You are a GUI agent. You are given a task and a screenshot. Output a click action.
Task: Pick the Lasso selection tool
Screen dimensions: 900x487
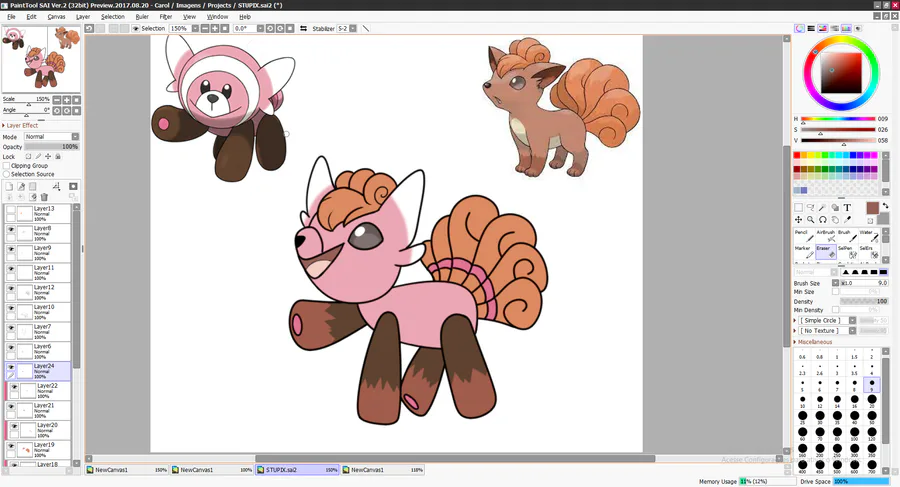pyautogui.click(x=810, y=207)
